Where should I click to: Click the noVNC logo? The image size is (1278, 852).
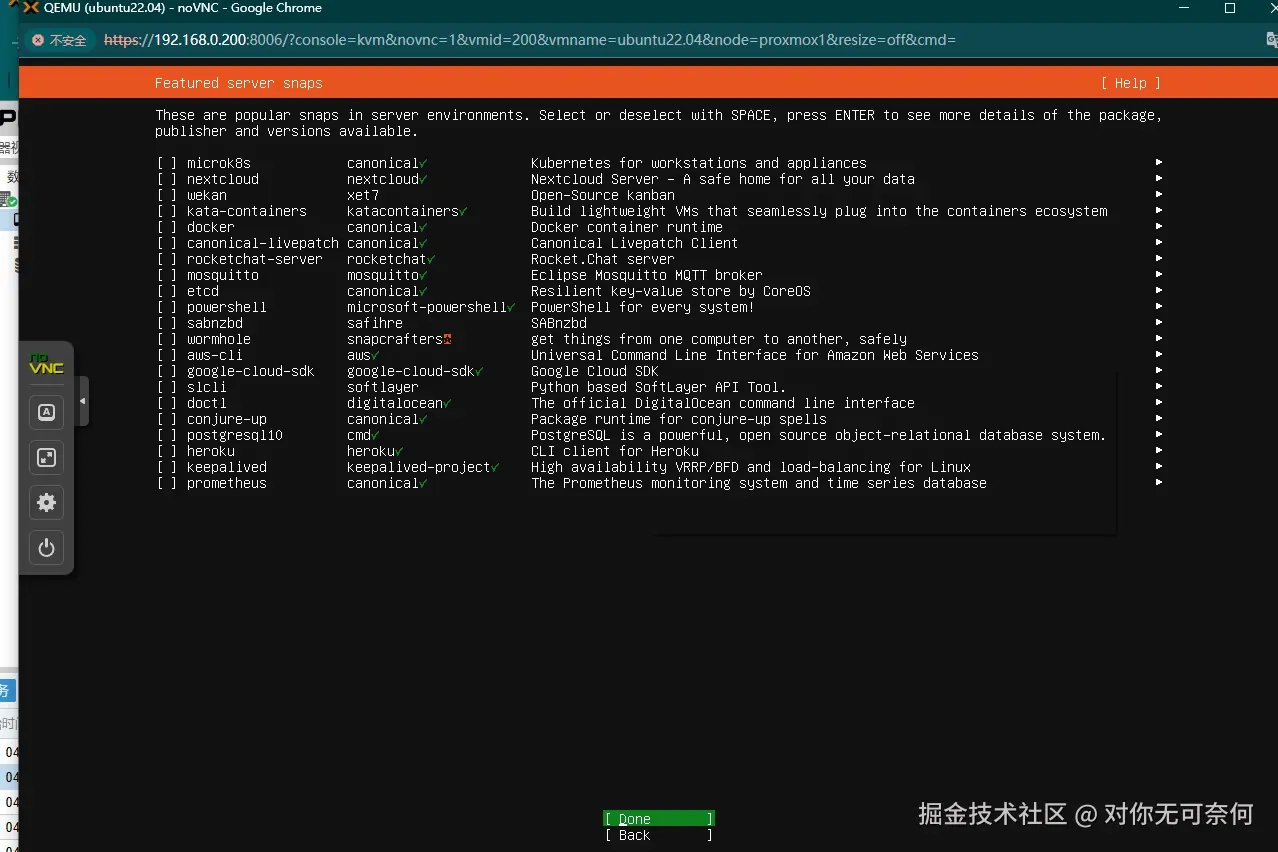pos(46,365)
